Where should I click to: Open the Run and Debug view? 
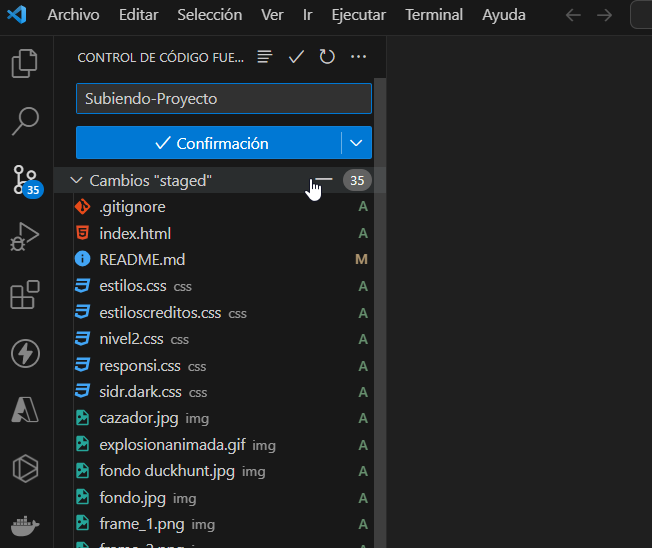point(25,237)
